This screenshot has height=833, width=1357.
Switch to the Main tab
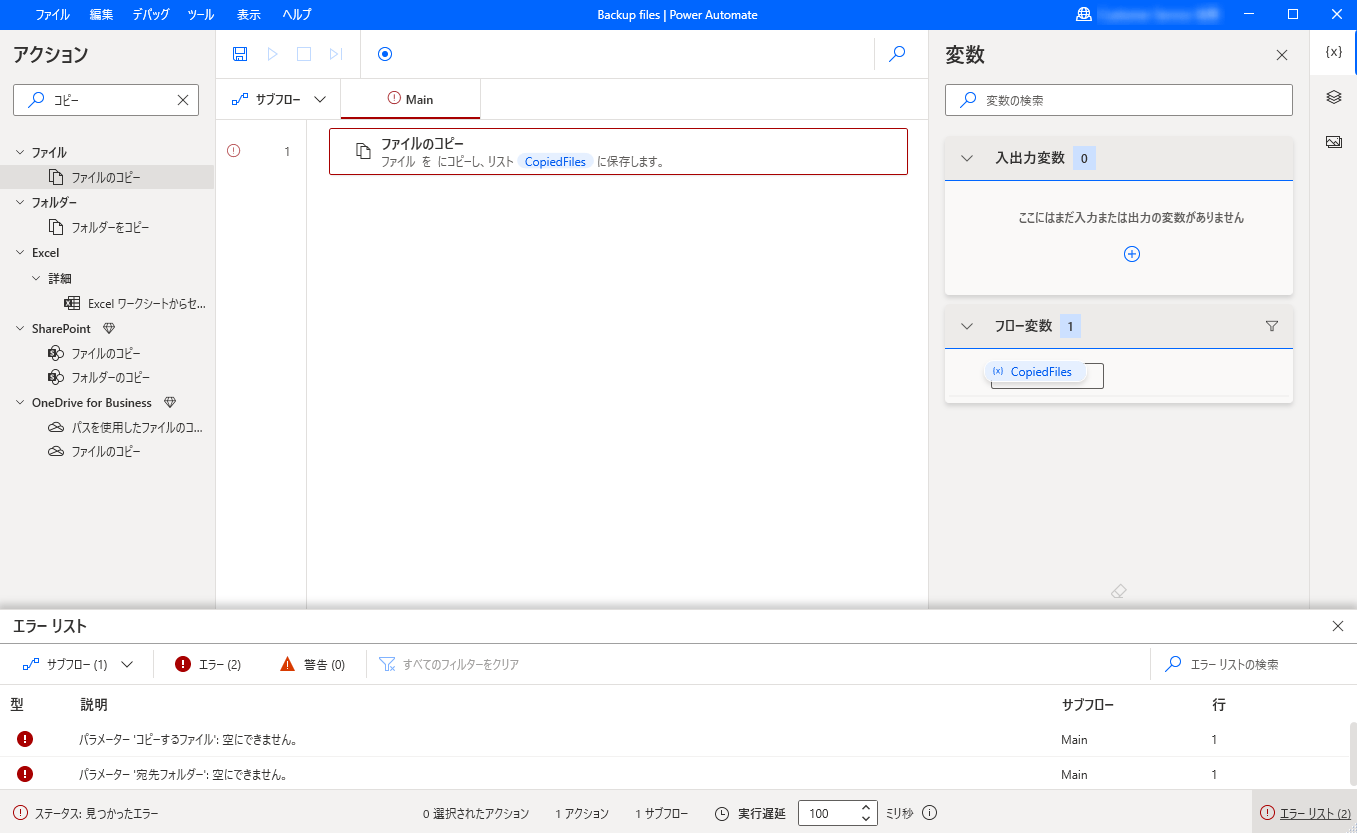[x=410, y=99]
